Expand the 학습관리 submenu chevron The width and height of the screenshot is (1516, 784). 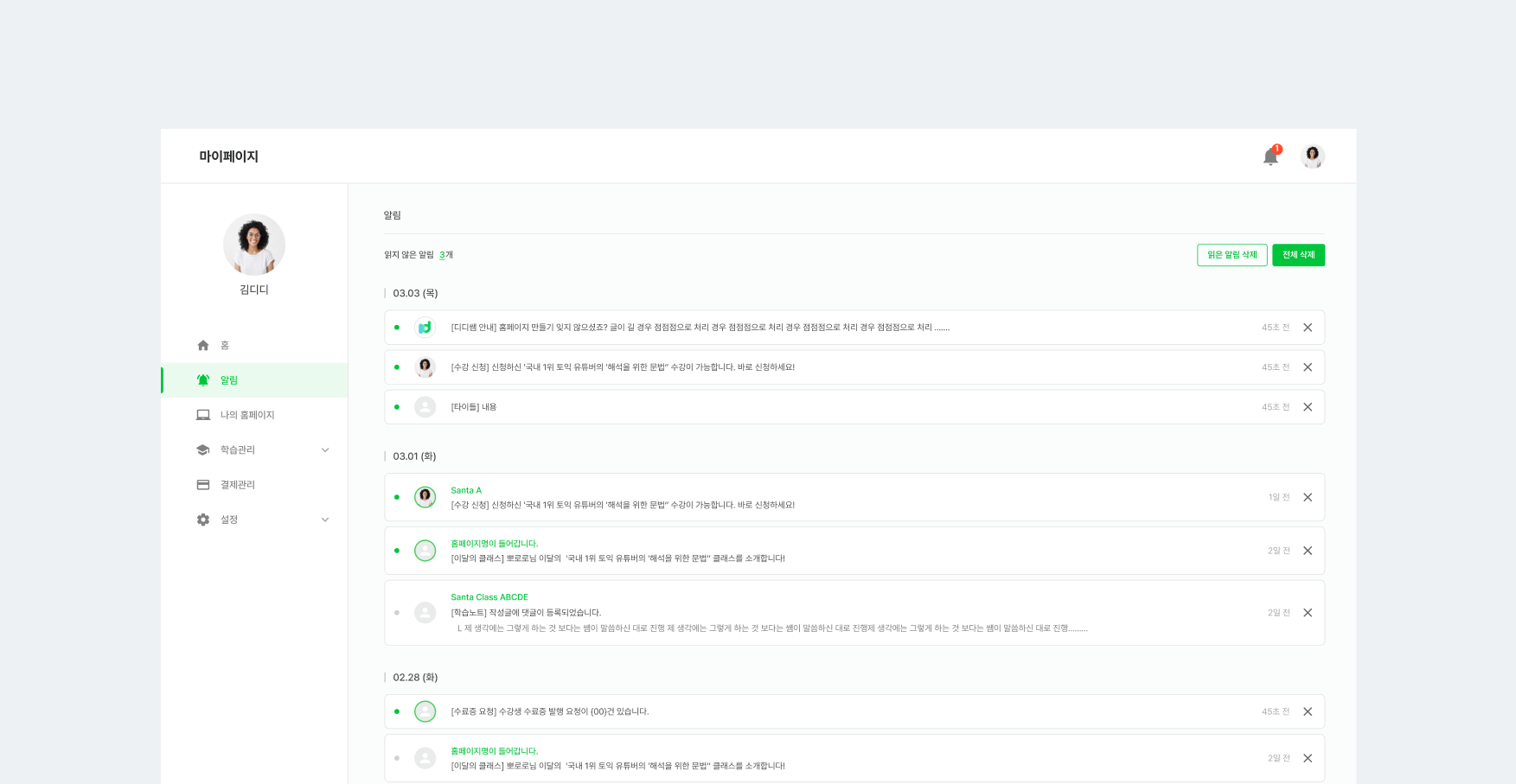point(325,450)
